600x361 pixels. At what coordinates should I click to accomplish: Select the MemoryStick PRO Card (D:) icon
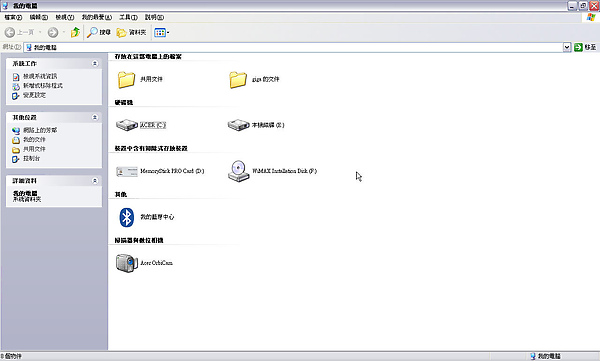click(x=127, y=171)
